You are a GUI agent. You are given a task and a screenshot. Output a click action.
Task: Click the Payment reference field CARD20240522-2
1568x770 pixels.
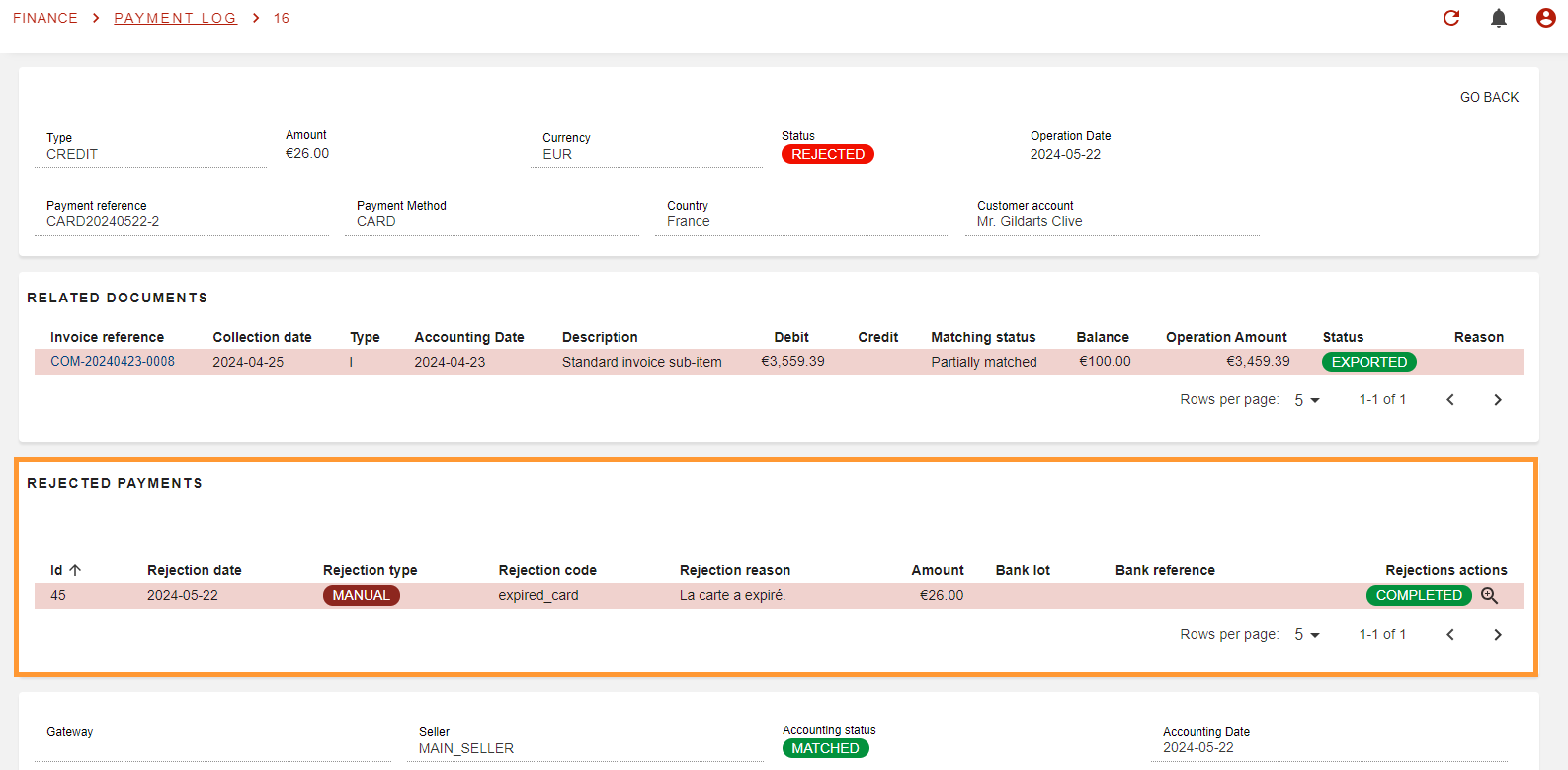[x=103, y=221]
